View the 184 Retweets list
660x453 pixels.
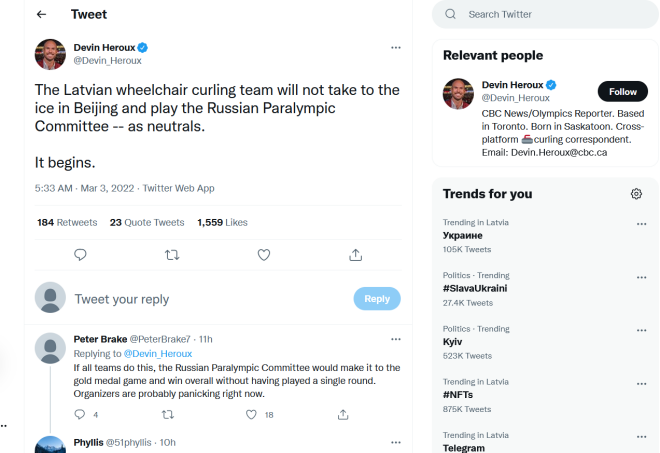point(67,222)
